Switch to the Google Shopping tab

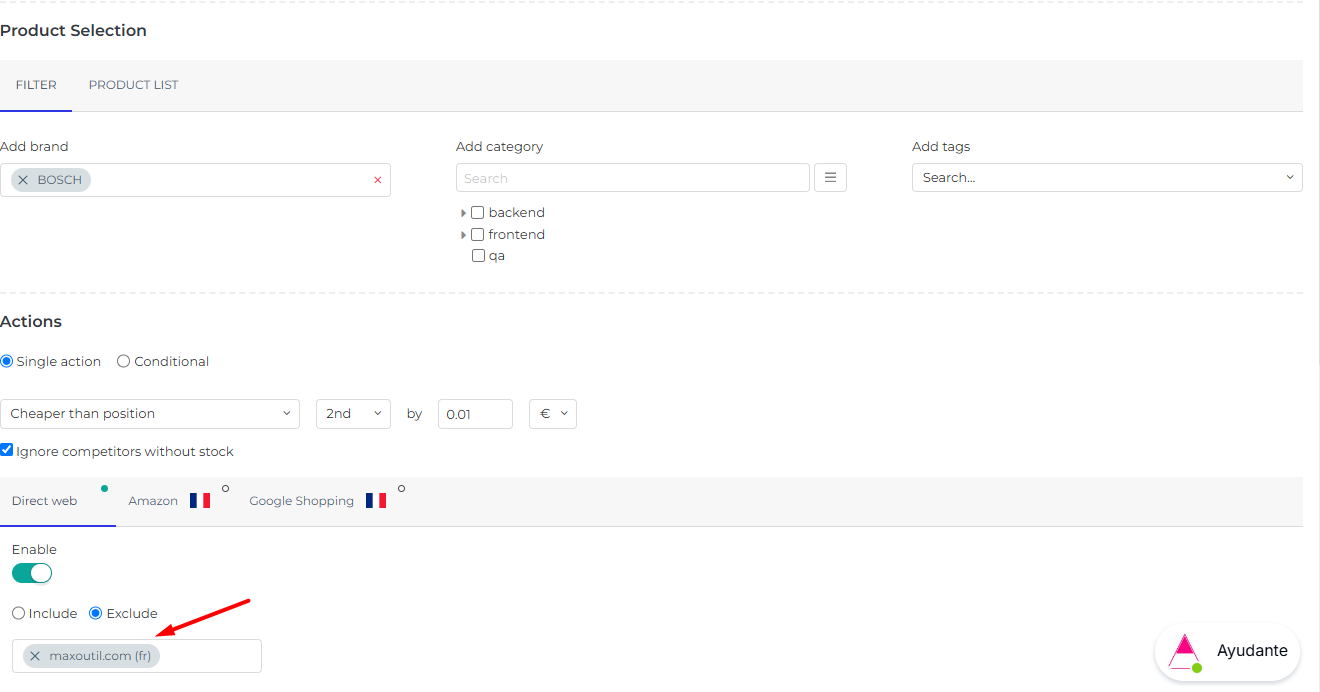coord(301,501)
